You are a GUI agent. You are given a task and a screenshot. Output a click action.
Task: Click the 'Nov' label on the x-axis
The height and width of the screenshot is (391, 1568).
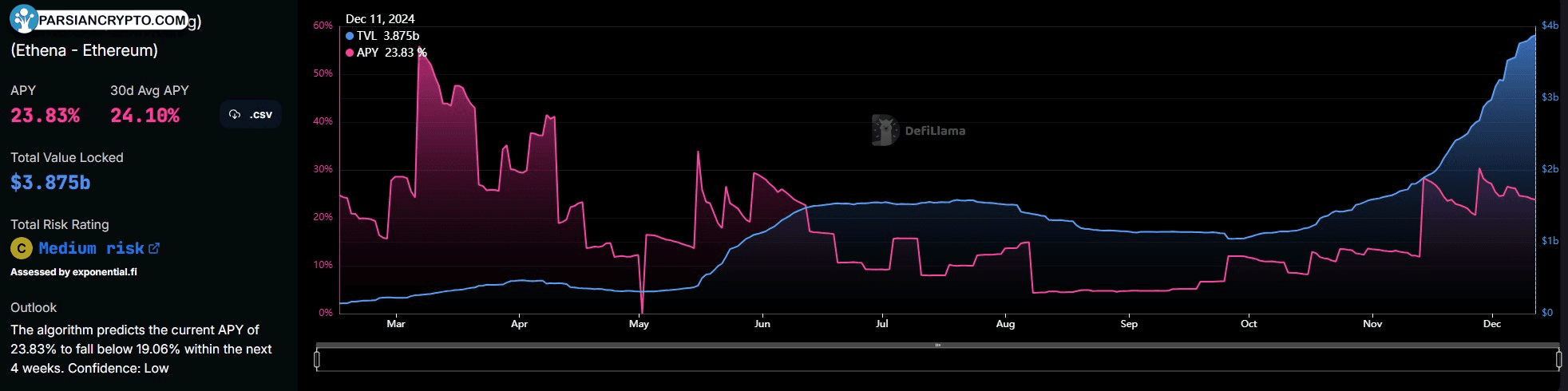tap(1372, 324)
